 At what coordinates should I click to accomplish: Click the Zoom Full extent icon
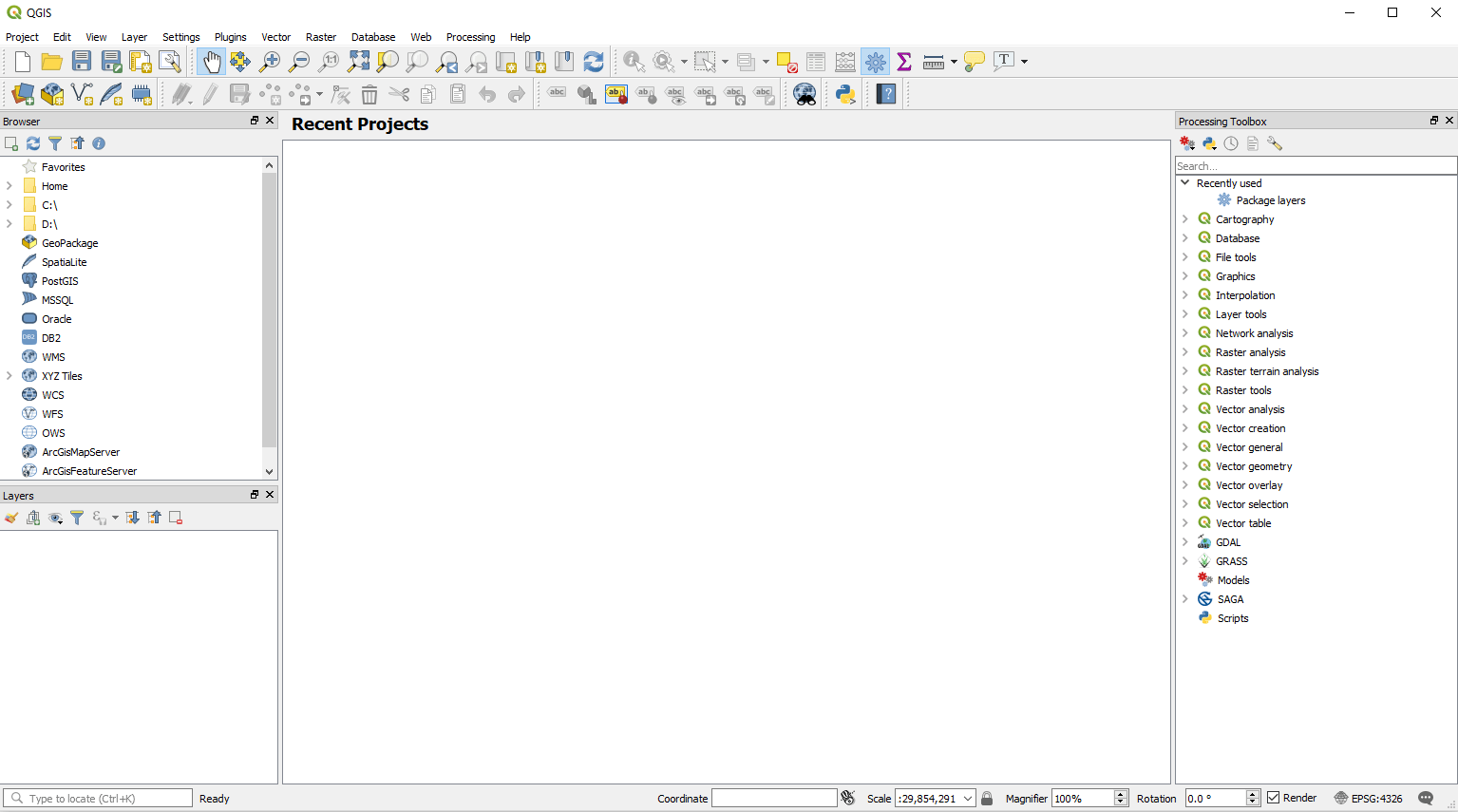point(358,62)
